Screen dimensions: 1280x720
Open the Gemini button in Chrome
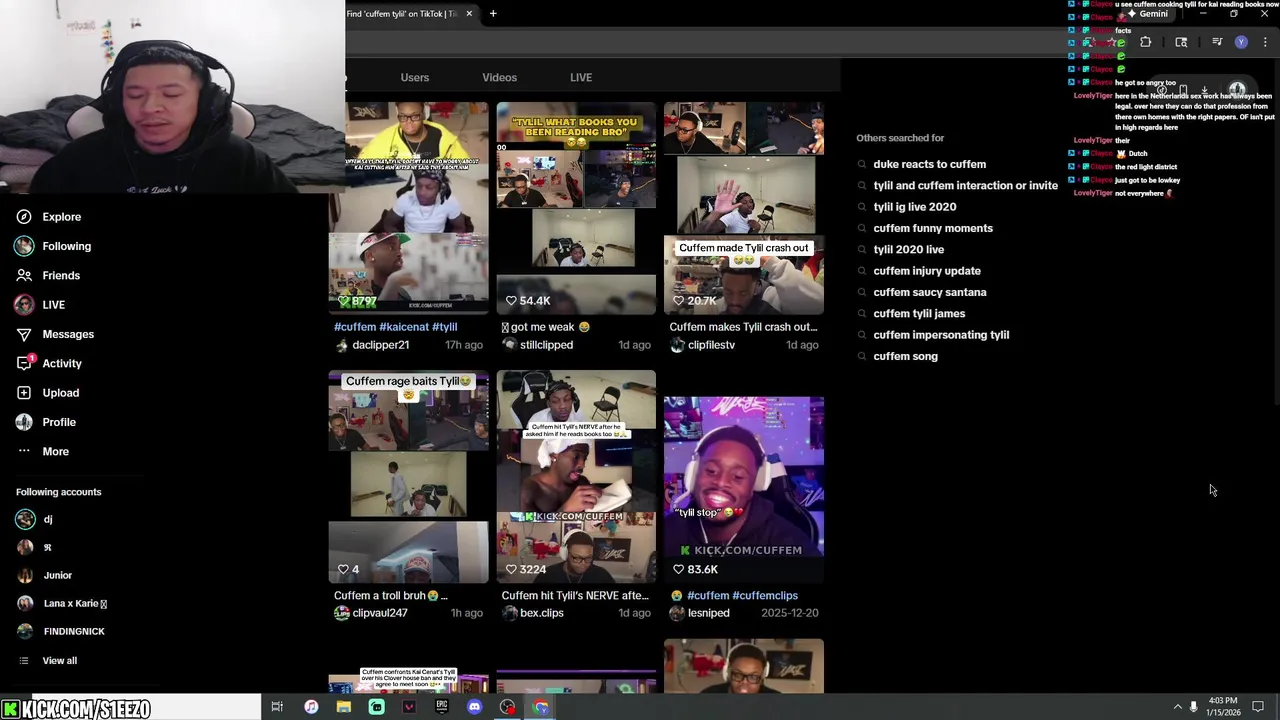1146,14
